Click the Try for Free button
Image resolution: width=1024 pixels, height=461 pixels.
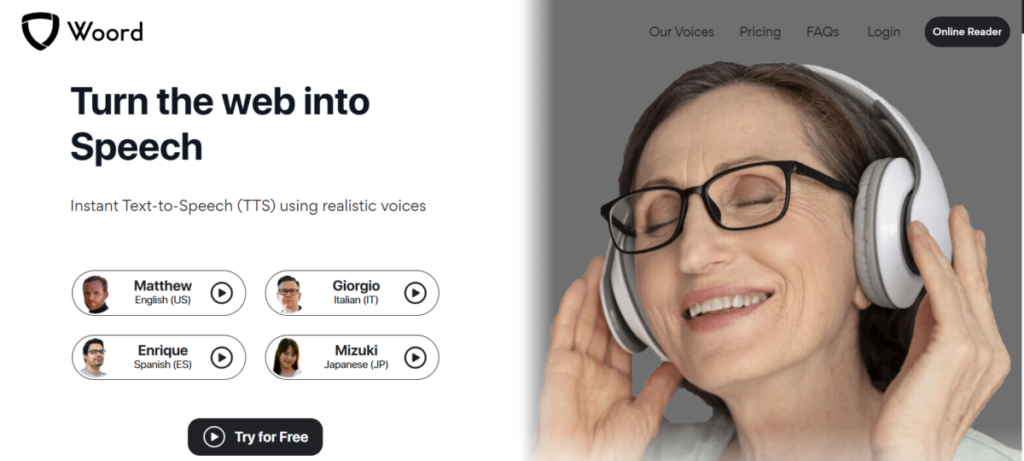click(x=255, y=437)
